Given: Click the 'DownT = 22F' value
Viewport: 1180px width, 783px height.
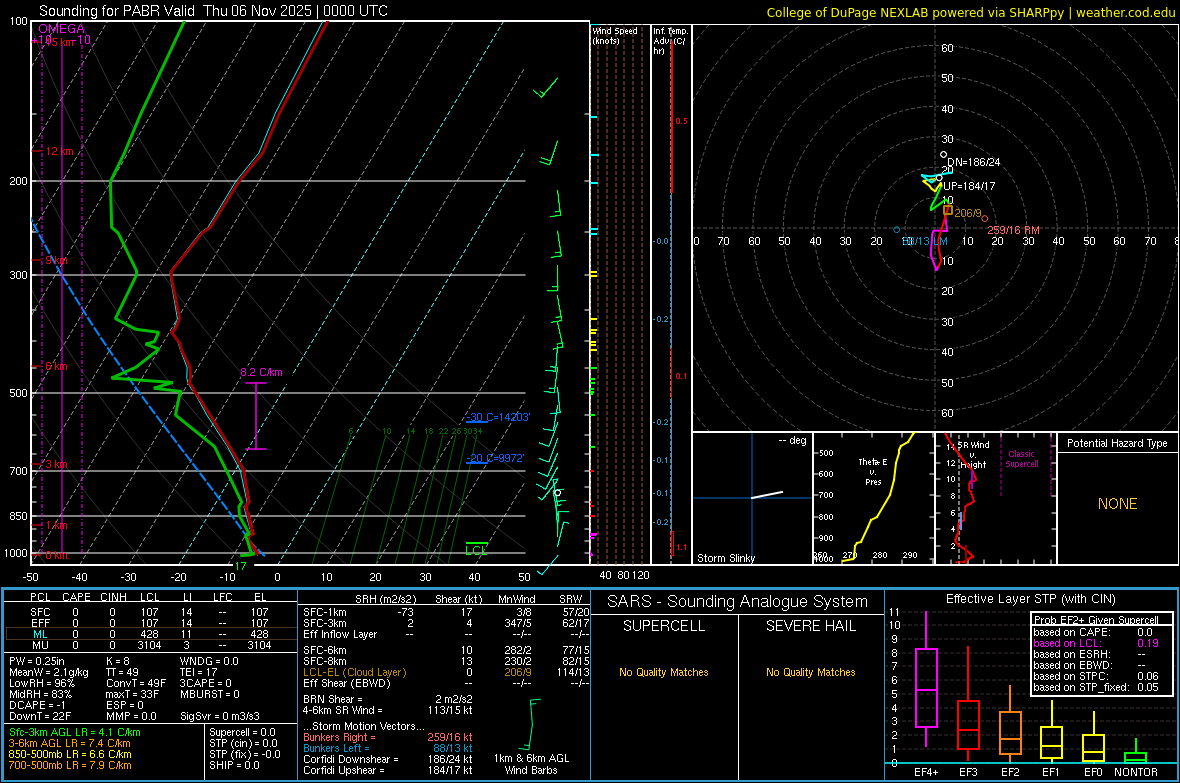Looking at the screenshot, I should [x=40, y=716].
